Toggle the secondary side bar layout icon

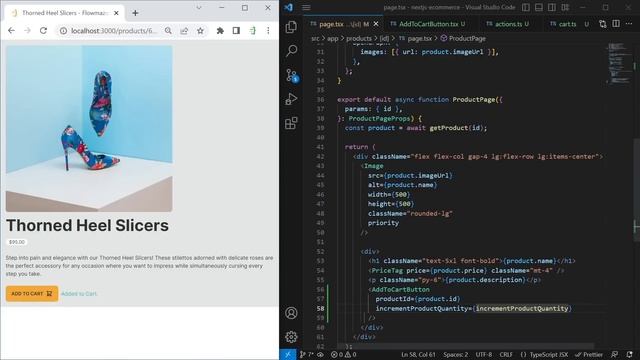coord(552,7)
